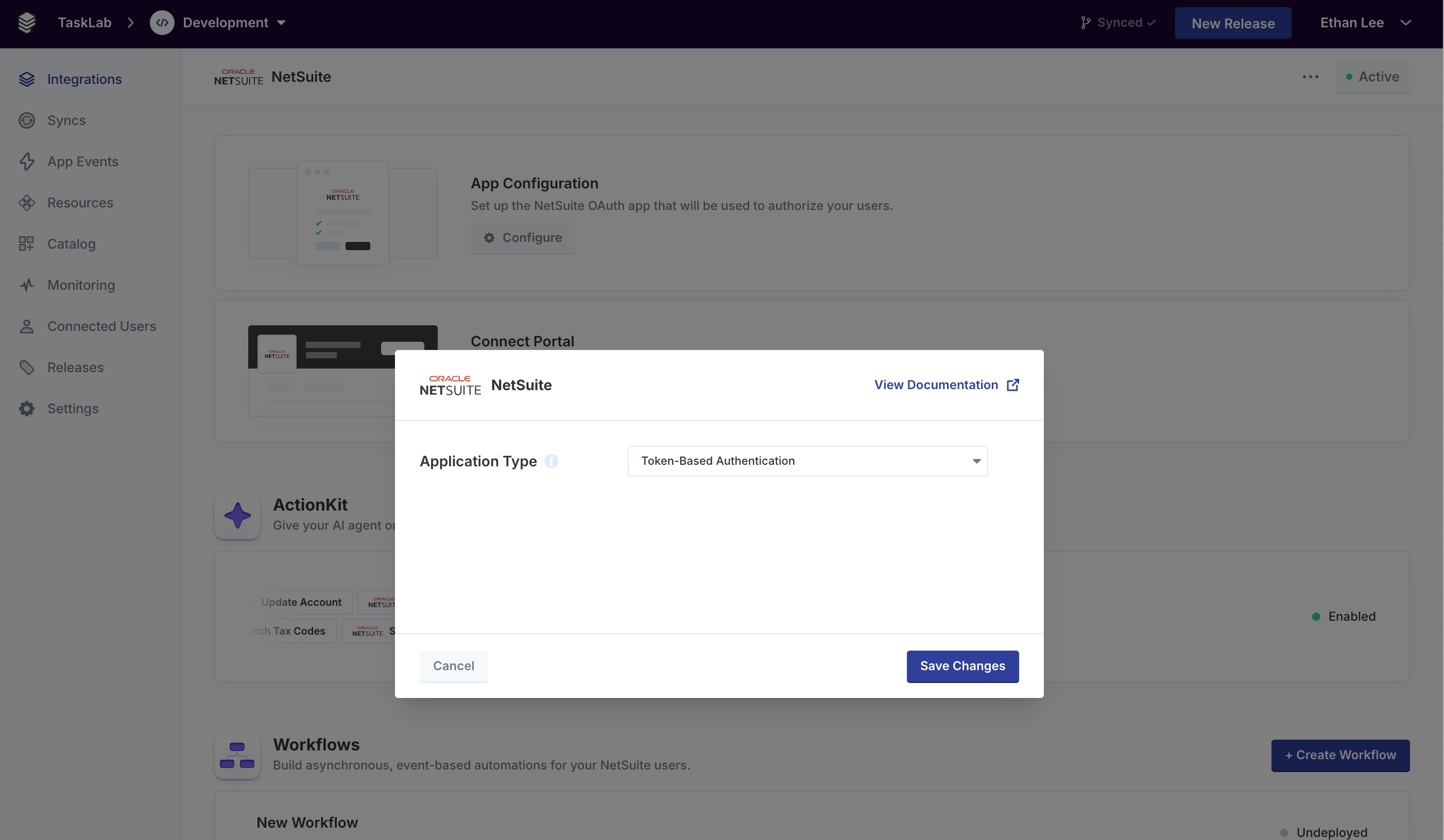Click the Settings sidebar label

pos(73,409)
